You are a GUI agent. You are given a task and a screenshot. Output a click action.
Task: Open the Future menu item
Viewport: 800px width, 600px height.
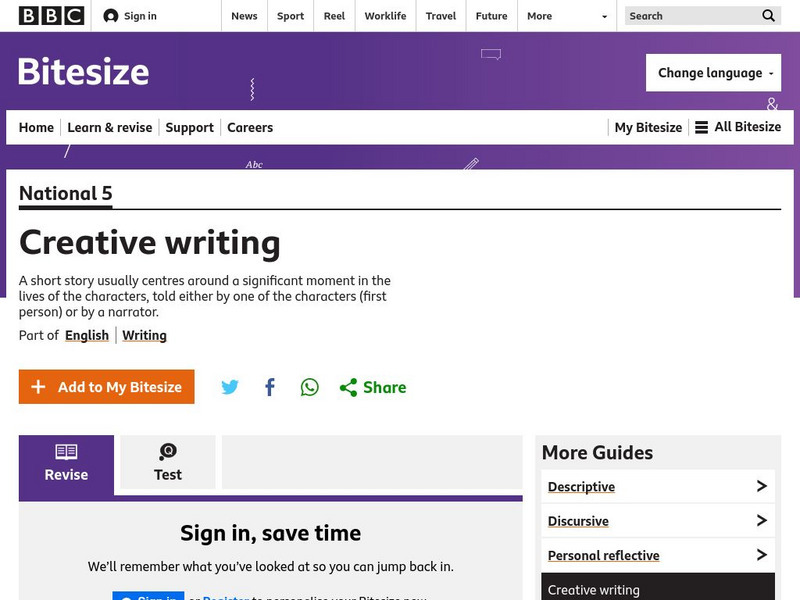(x=491, y=16)
